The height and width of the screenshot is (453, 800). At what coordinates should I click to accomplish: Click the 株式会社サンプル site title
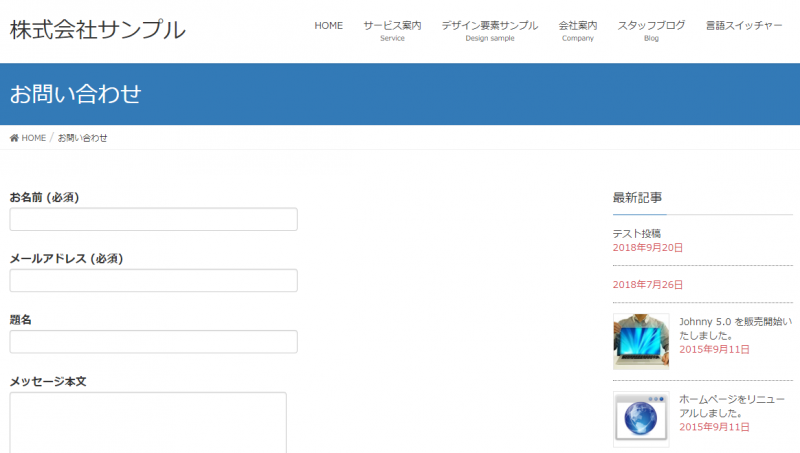point(98,30)
